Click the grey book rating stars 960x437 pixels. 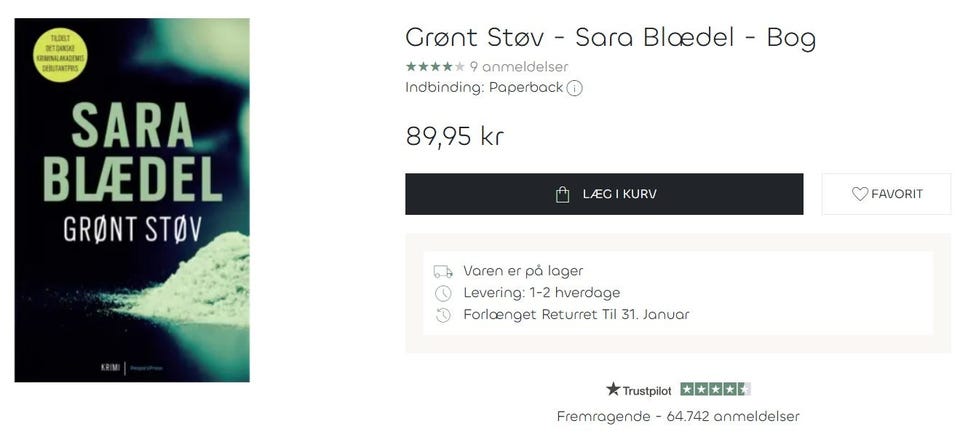point(434,67)
